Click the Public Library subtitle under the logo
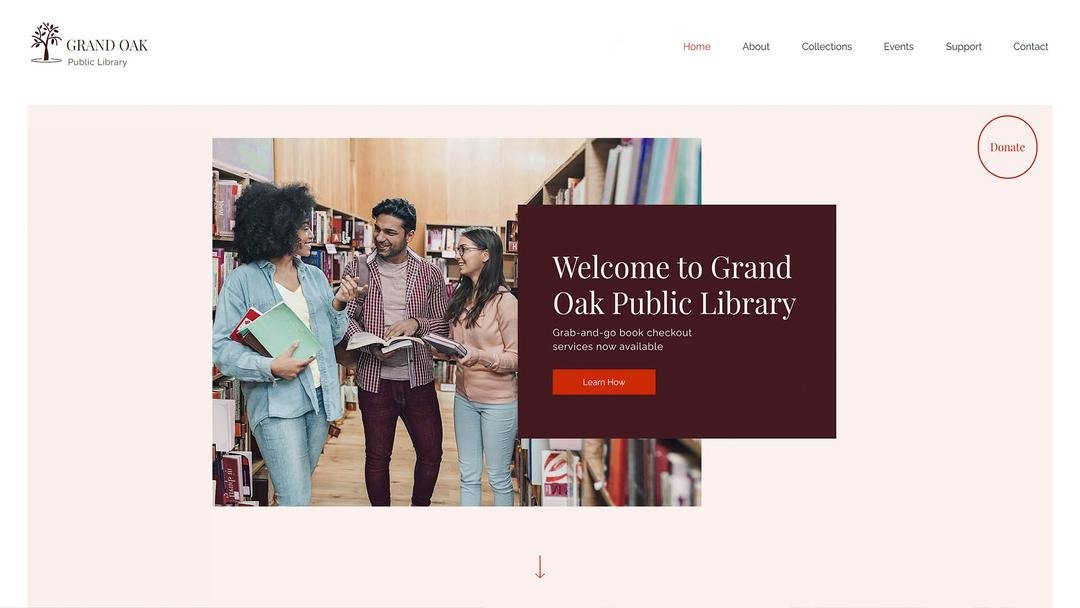Screen dimensions: 1080x608 (x=97, y=62)
